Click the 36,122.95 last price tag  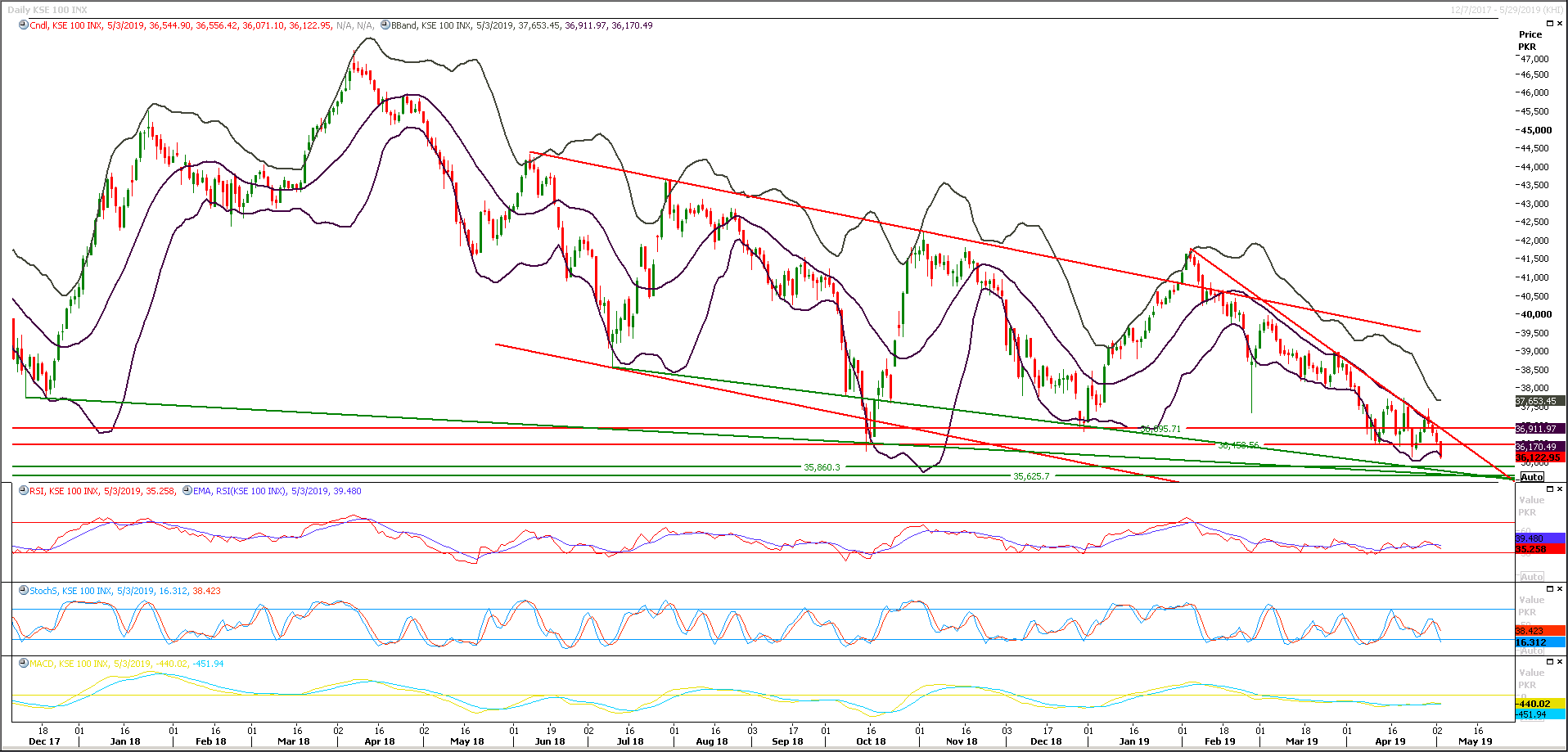click(x=1539, y=458)
